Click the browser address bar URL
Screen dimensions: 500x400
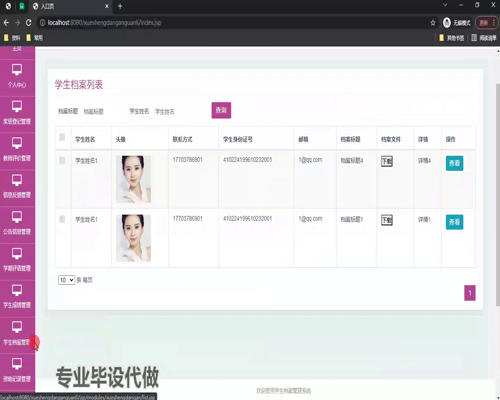104,23
